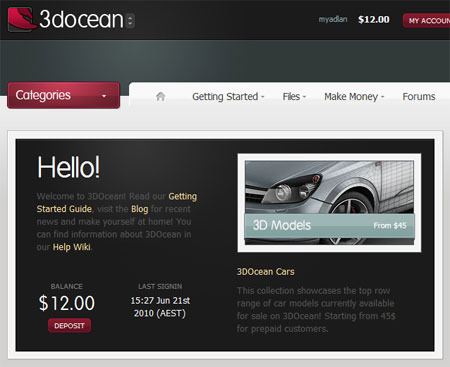Open the Getting Started menu

[228, 97]
